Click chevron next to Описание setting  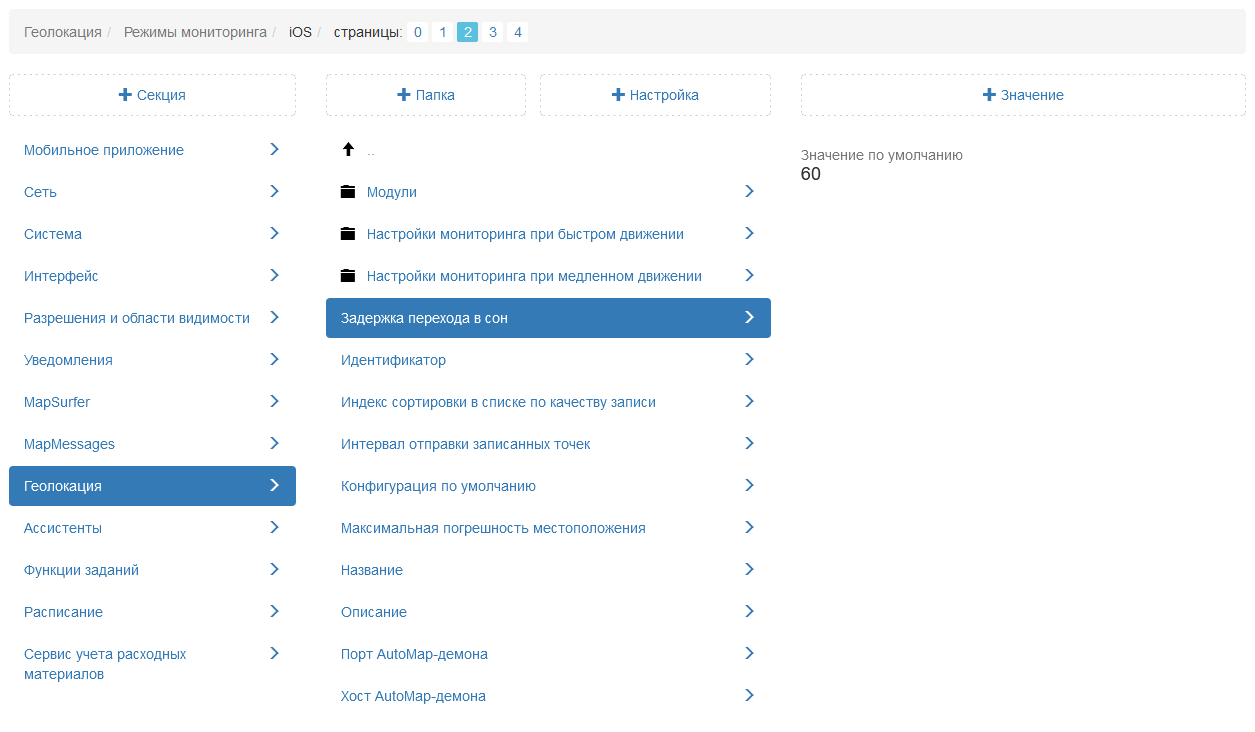(750, 611)
